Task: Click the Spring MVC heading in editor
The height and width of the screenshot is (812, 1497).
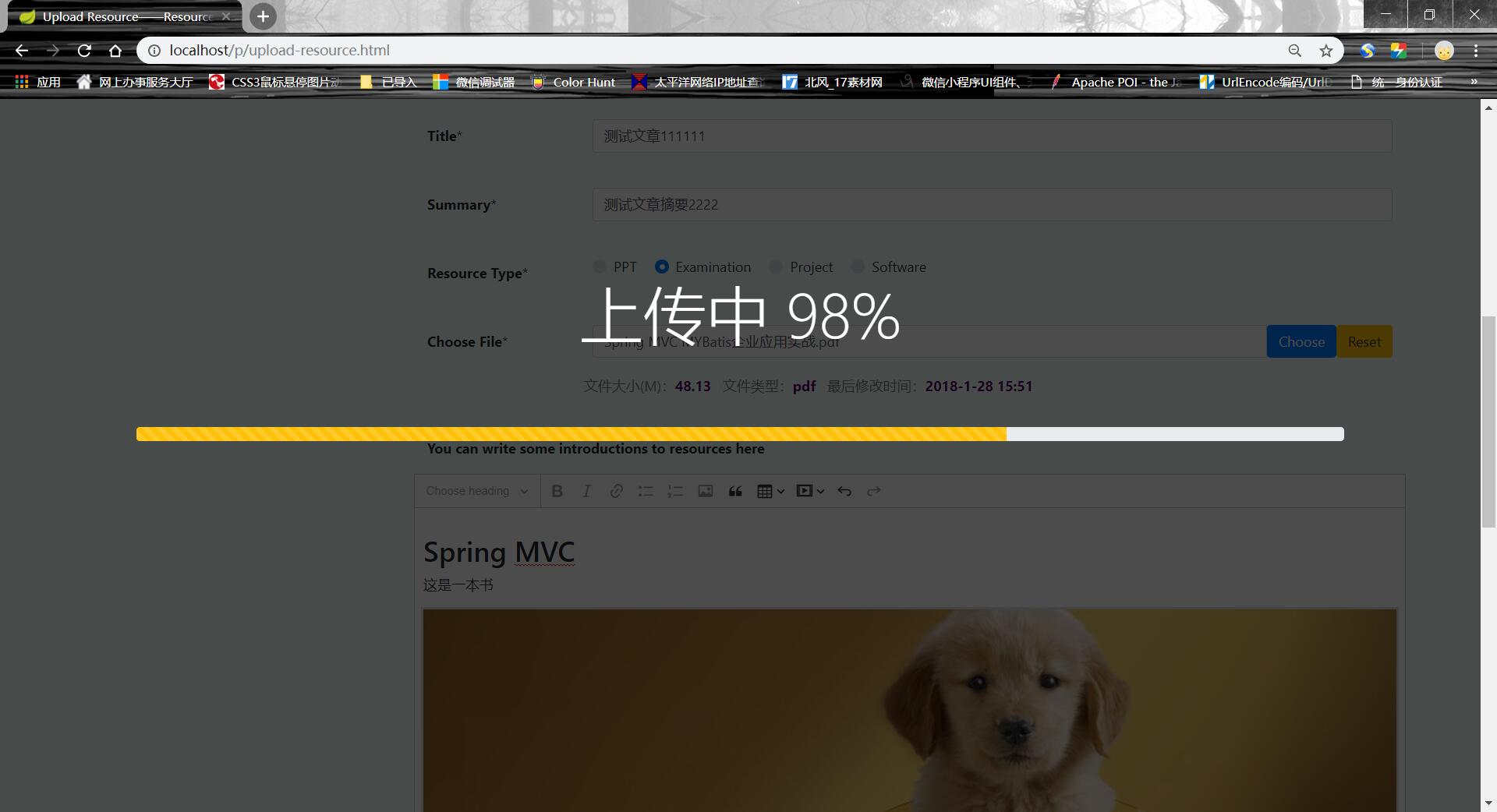Action: [499, 552]
